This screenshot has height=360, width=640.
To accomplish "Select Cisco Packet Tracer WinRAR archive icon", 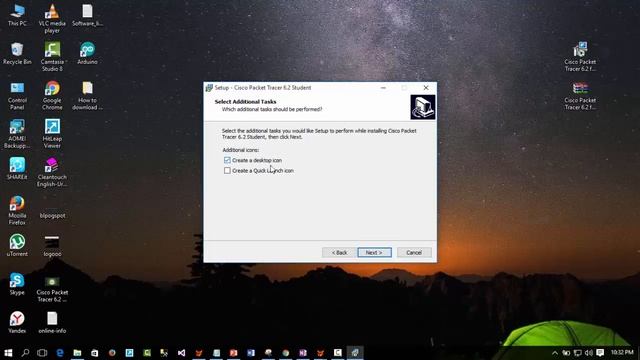I will pyautogui.click(x=580, y=96).
